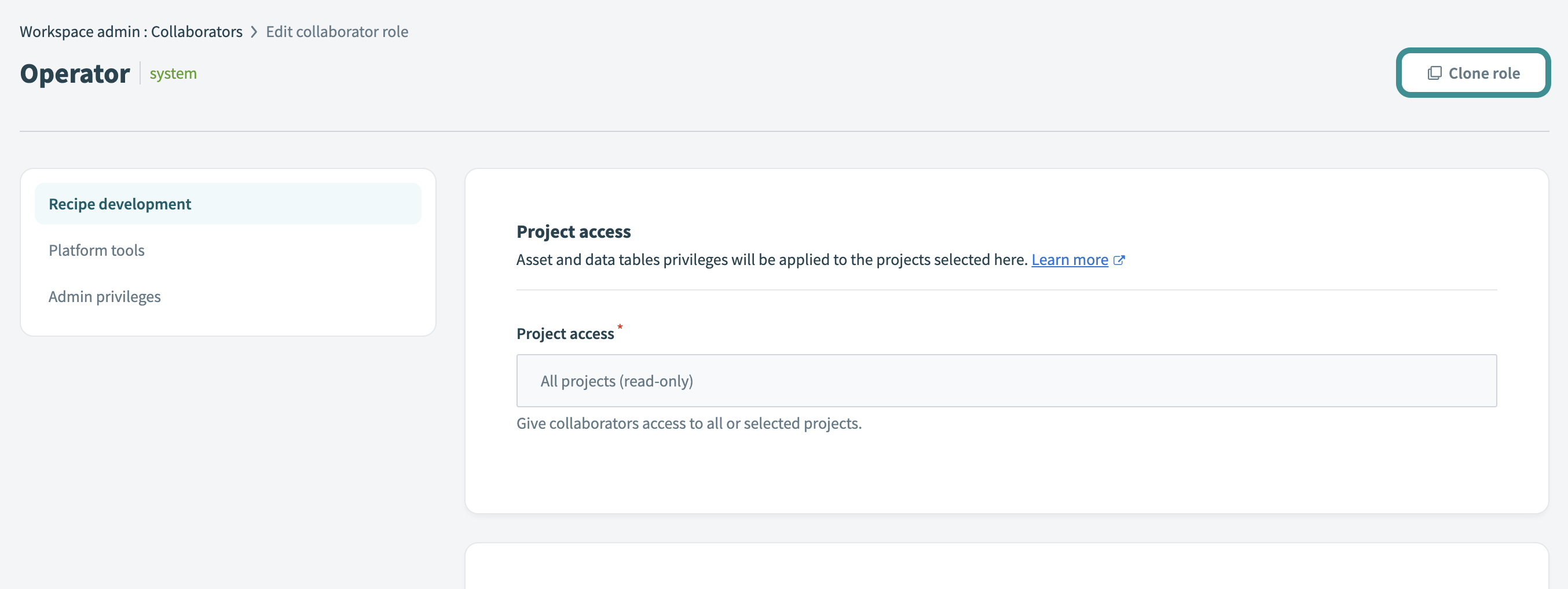Click the Project access section heading
1568x589 pixels.
(573, 232)
